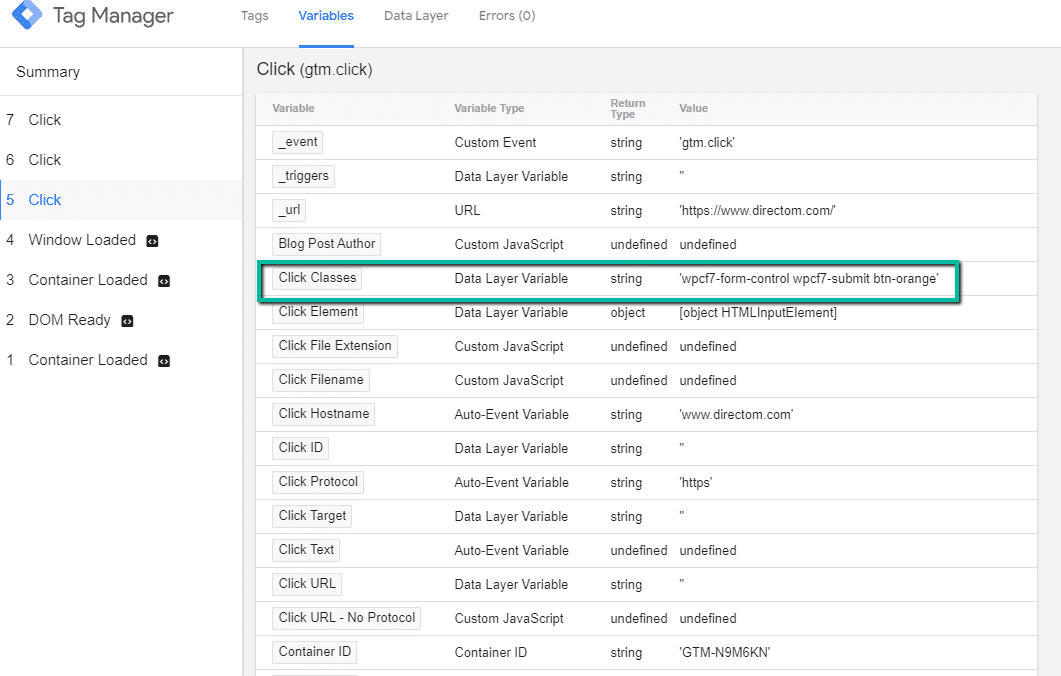This screenshot has height=676, width=1061.
Task: Click the _event variable chip
Action: [297, 142]
